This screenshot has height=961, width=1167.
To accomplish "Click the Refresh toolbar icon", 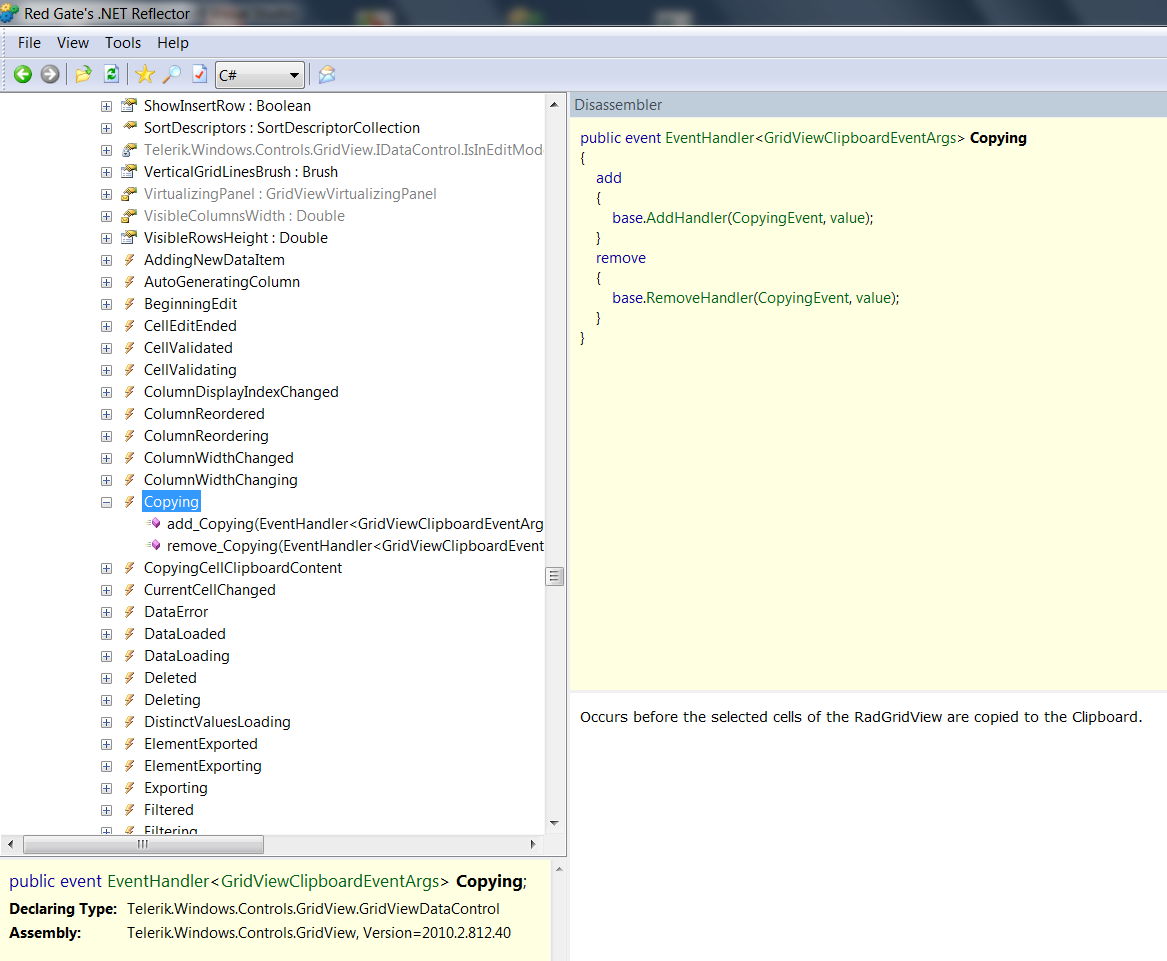I will tap(112, 74).
